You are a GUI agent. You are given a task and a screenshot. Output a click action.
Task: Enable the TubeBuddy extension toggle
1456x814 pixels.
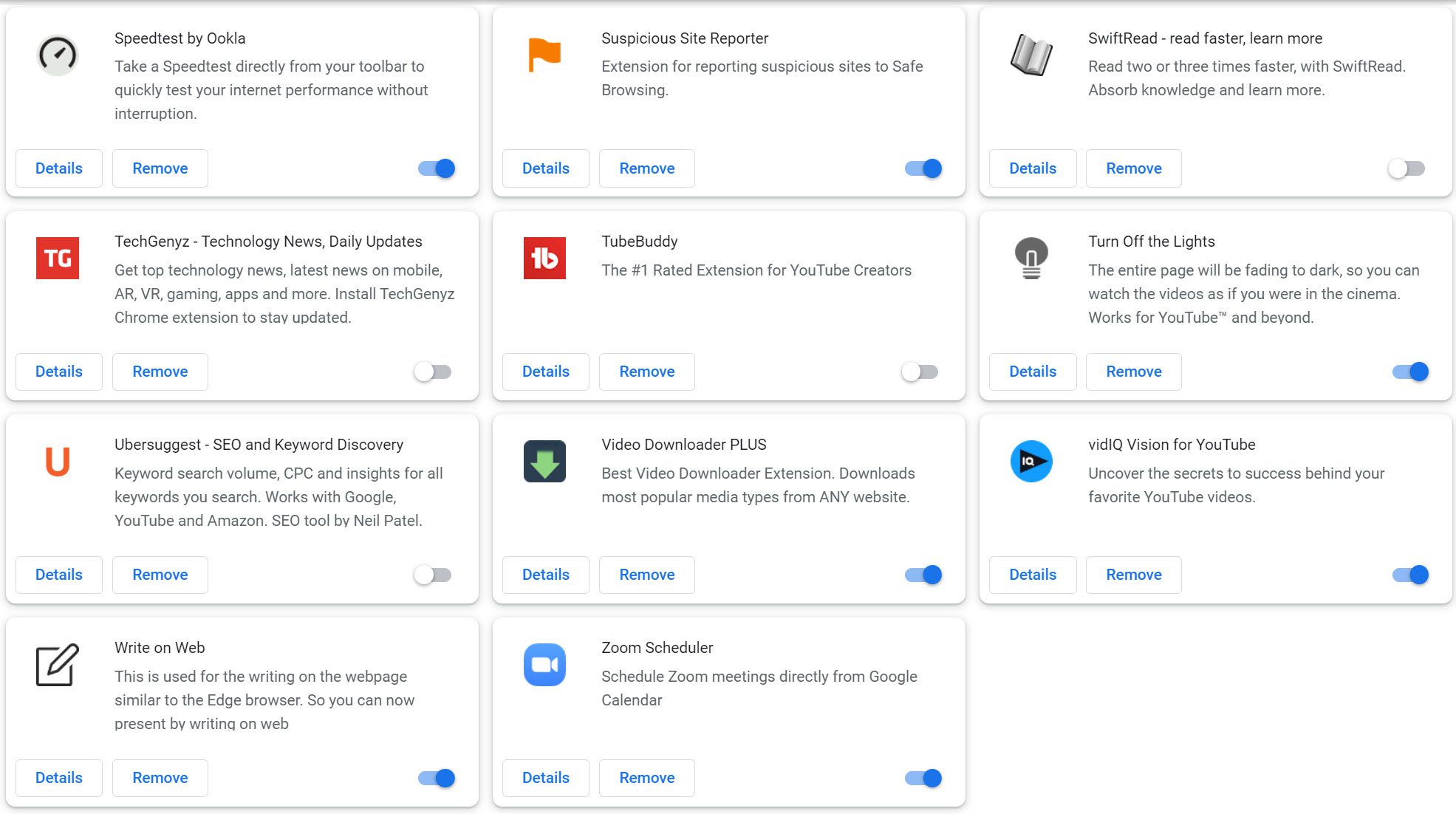[920, 372]
